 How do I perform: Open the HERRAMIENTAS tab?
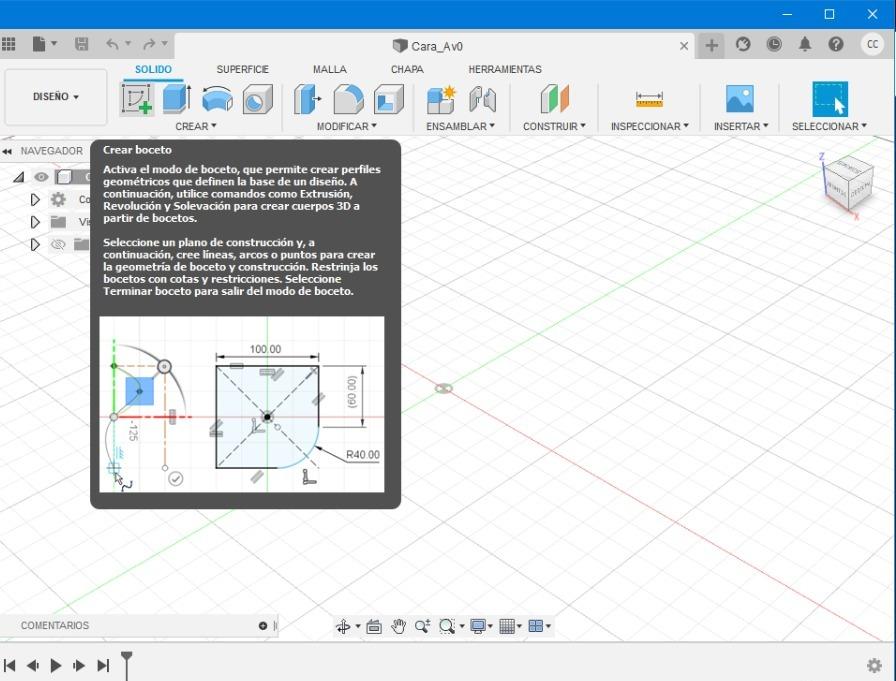[x=504, y=69]
